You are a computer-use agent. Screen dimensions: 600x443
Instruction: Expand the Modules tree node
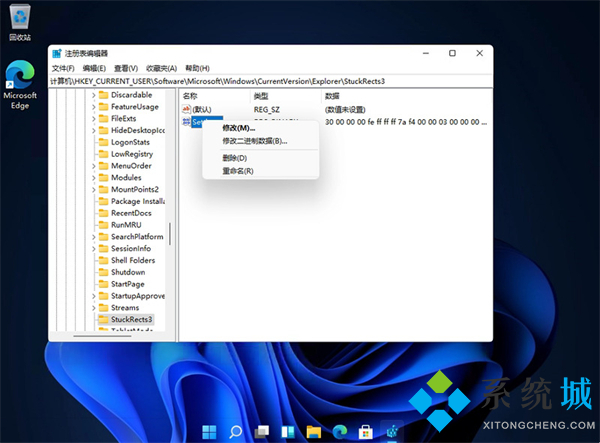click(x=94, y=178)
